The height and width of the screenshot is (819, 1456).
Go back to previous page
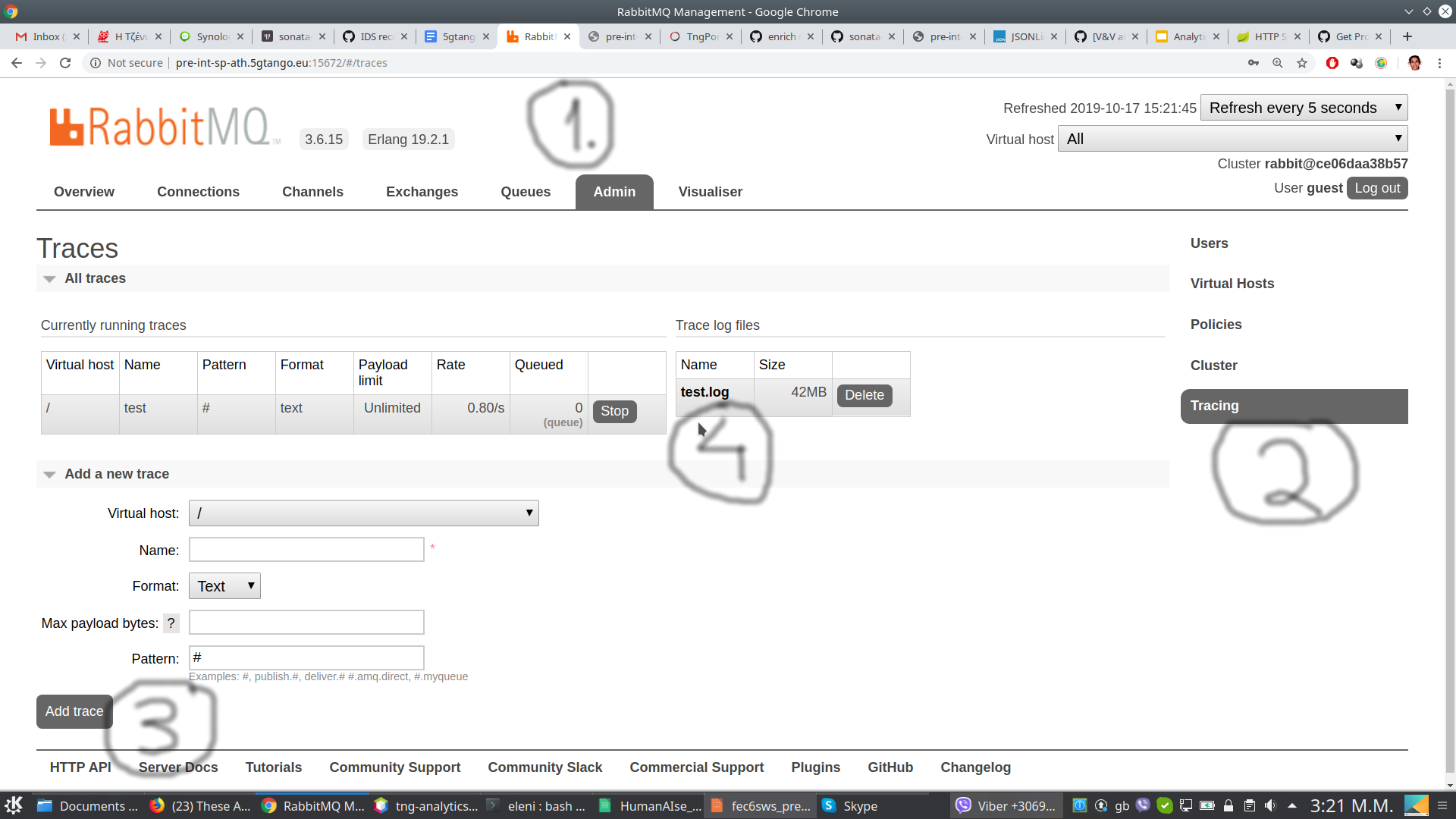tap(17, 63)
